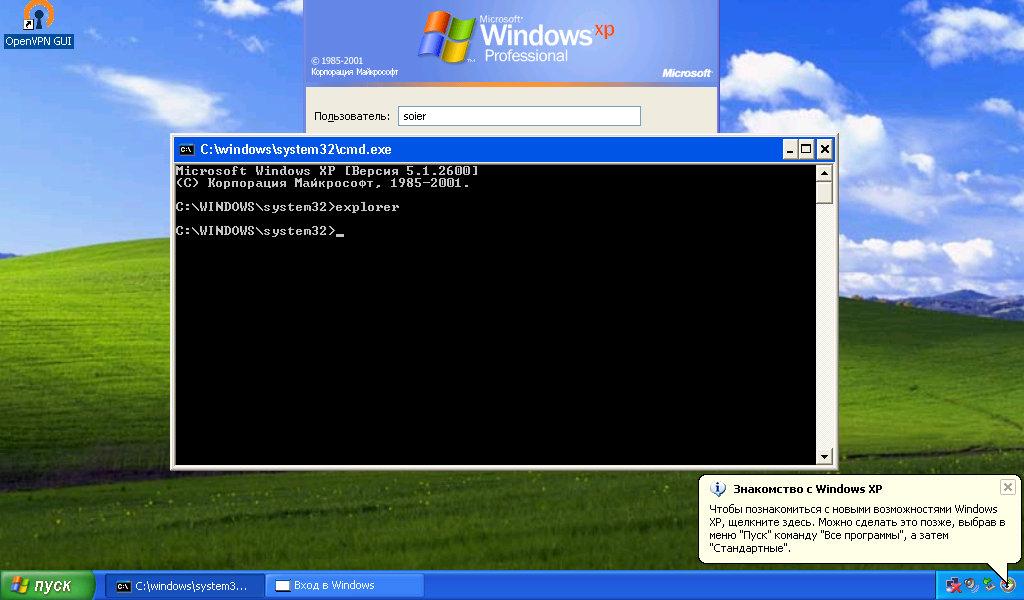Click the info icon in the balloon tip

pyautogui.click(x=717, y=489)
